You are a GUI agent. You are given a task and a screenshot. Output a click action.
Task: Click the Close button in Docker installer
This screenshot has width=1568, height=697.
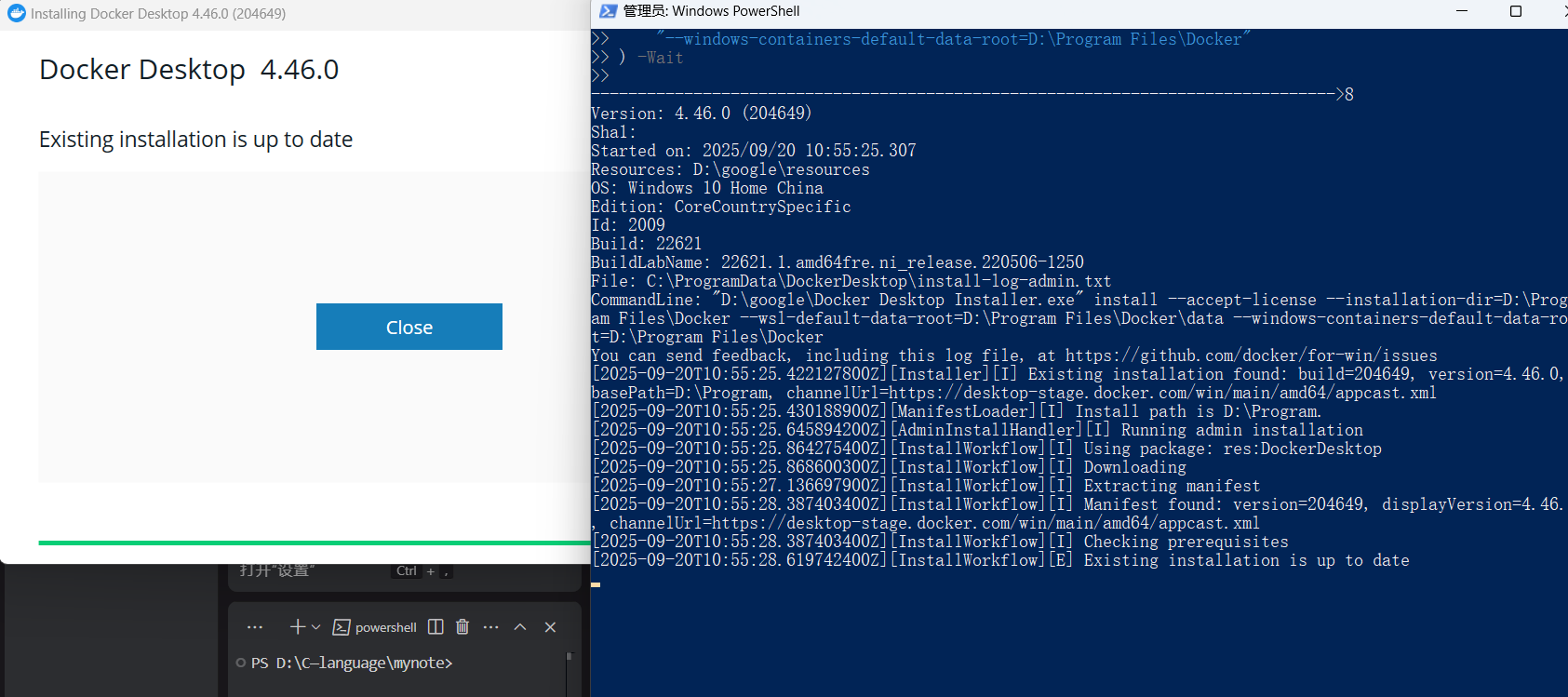click(x=409, y=327)
